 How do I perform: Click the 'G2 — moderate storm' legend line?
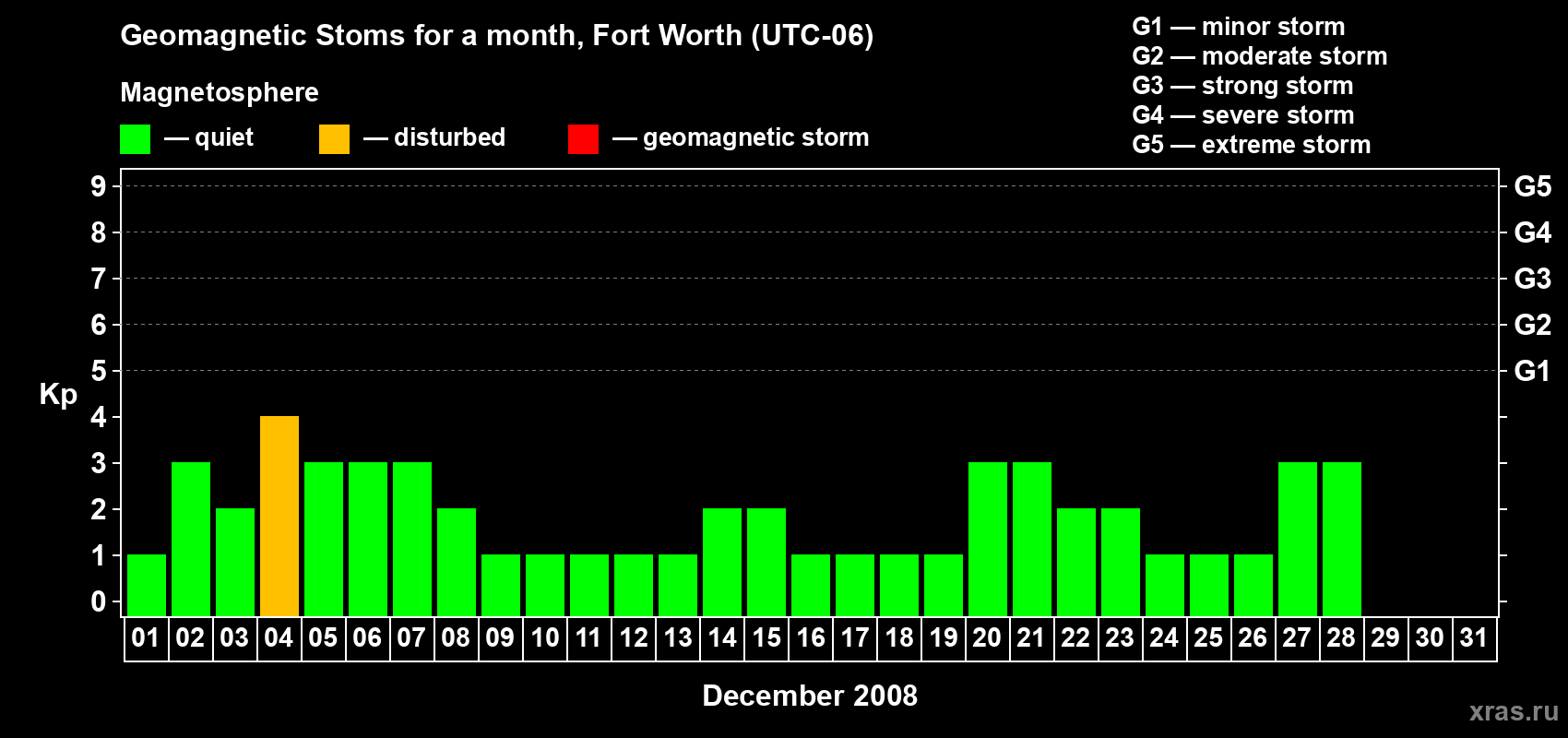pyautogui.click(x=1260, y=56)
